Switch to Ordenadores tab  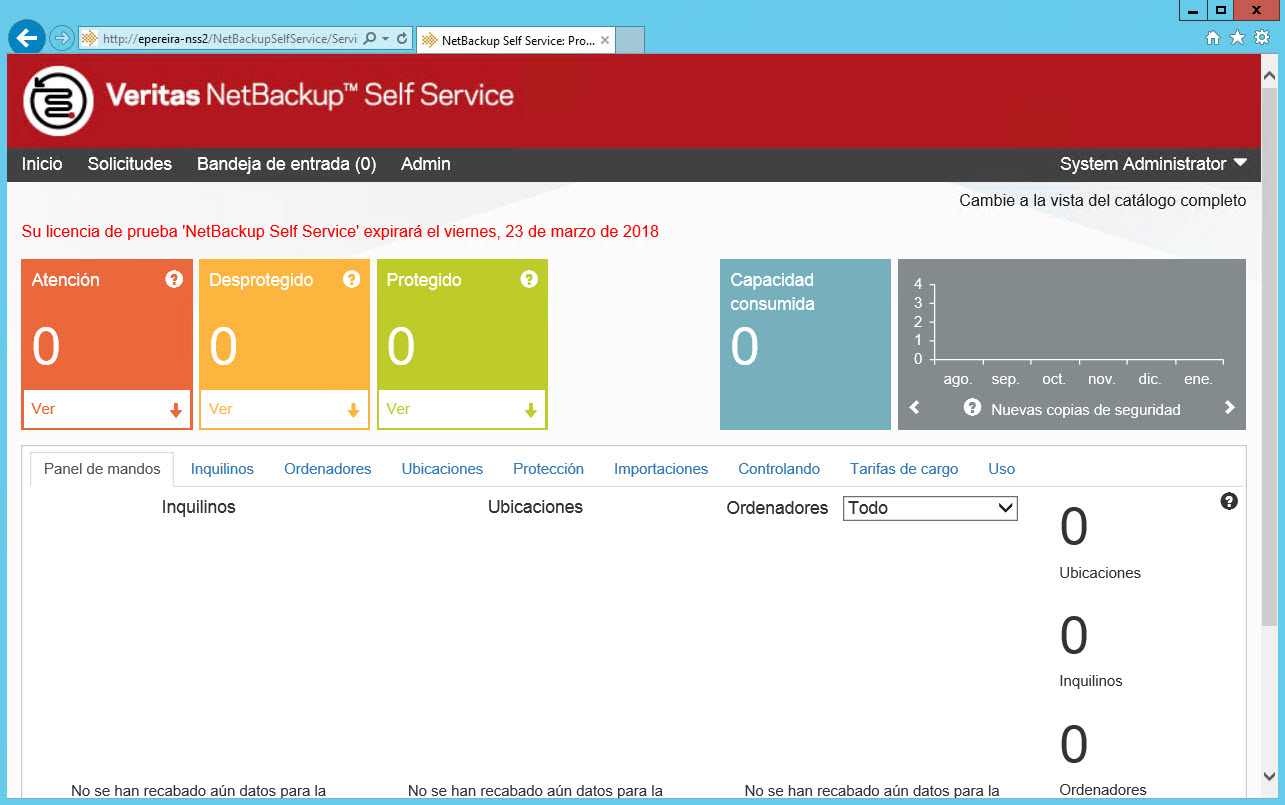coord(327,469)
